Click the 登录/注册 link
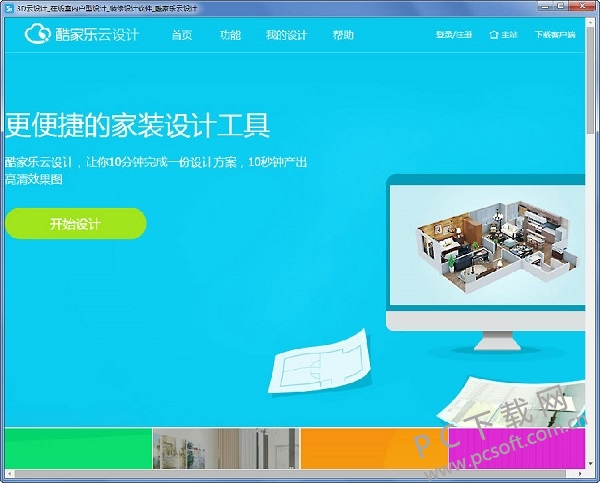Image resolution: width=600 pixels, height=483 pixels. point(454,35)
